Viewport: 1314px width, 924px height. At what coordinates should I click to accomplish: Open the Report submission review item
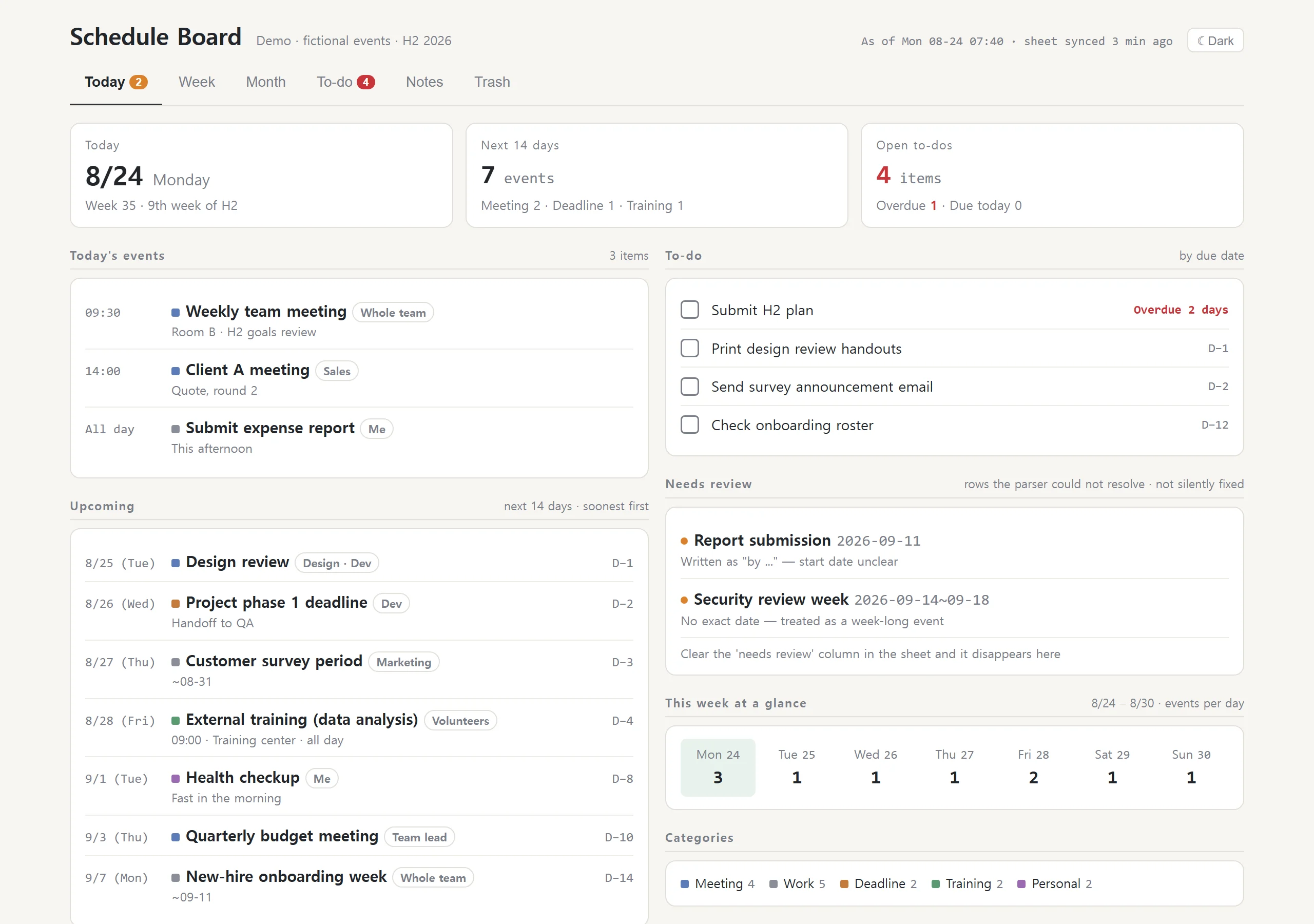coord(954,550)
